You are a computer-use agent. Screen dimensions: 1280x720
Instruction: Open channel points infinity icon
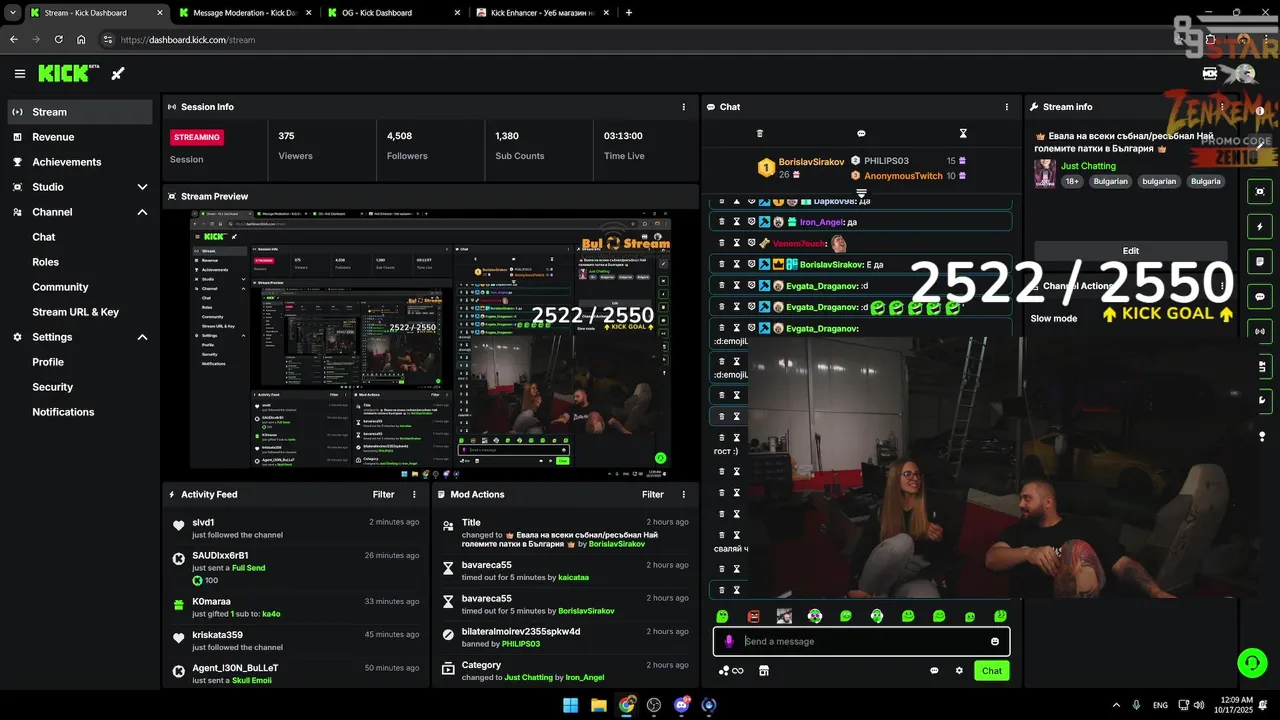point(731,671)
